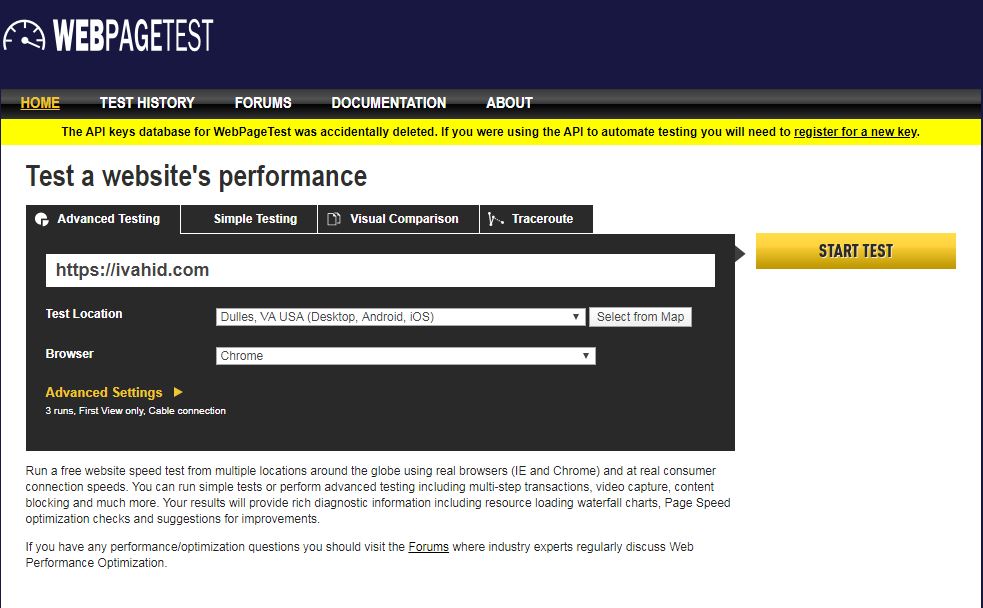Viewport: 983px width, 608px height.
Task: Click the Advanced Settings disclosure triangle
Action: point(178,392)
